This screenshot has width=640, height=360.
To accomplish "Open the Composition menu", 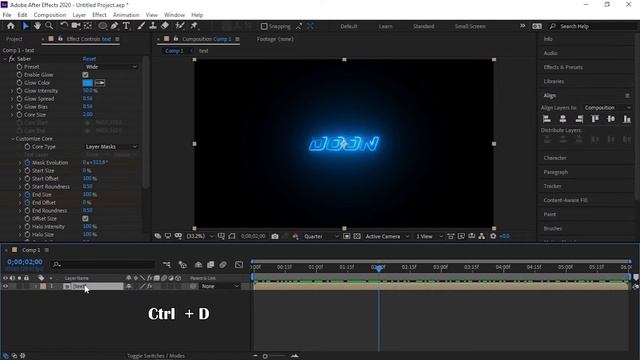I will (50, 15).
